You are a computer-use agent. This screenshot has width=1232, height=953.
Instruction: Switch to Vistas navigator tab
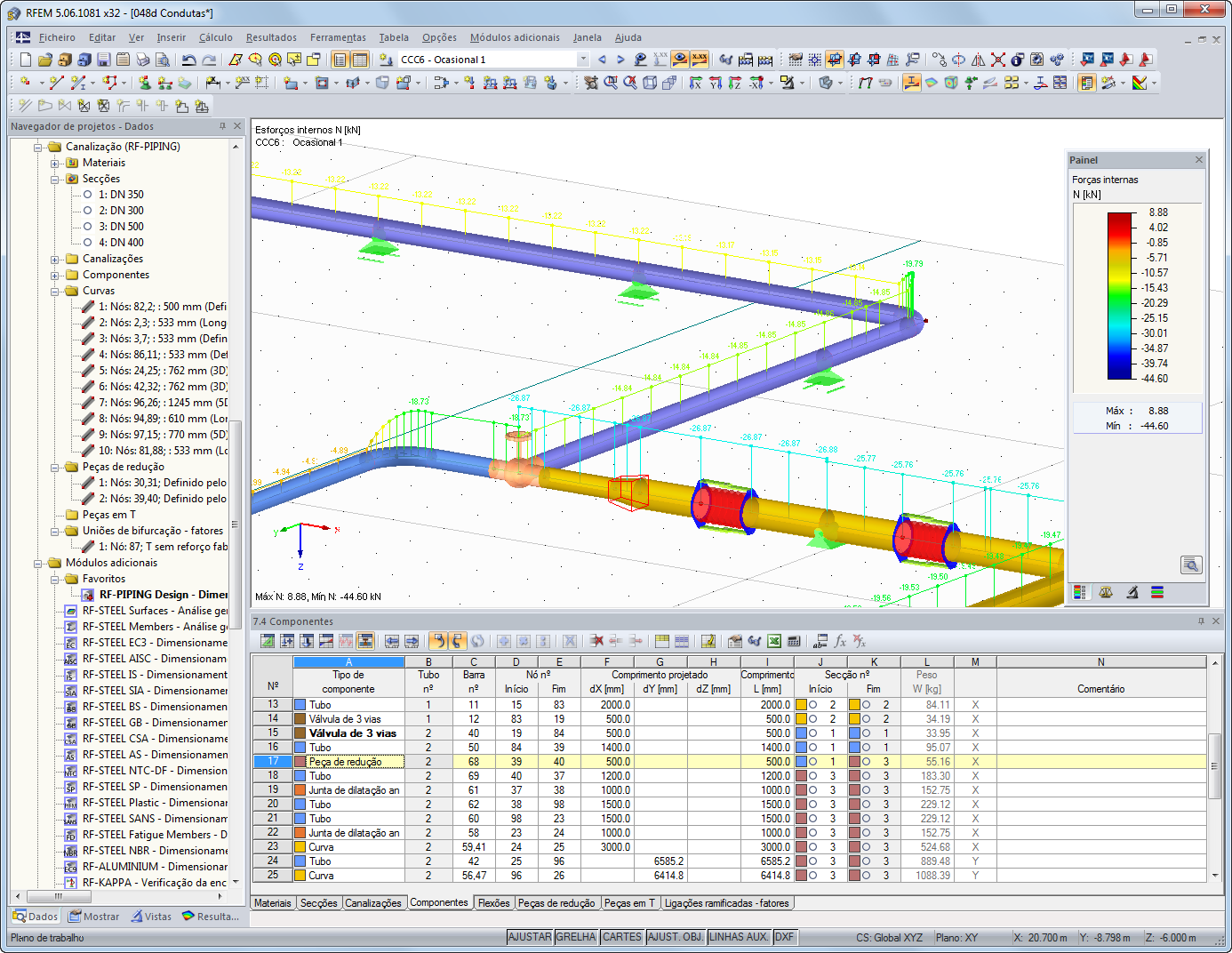tap(151, 917)
